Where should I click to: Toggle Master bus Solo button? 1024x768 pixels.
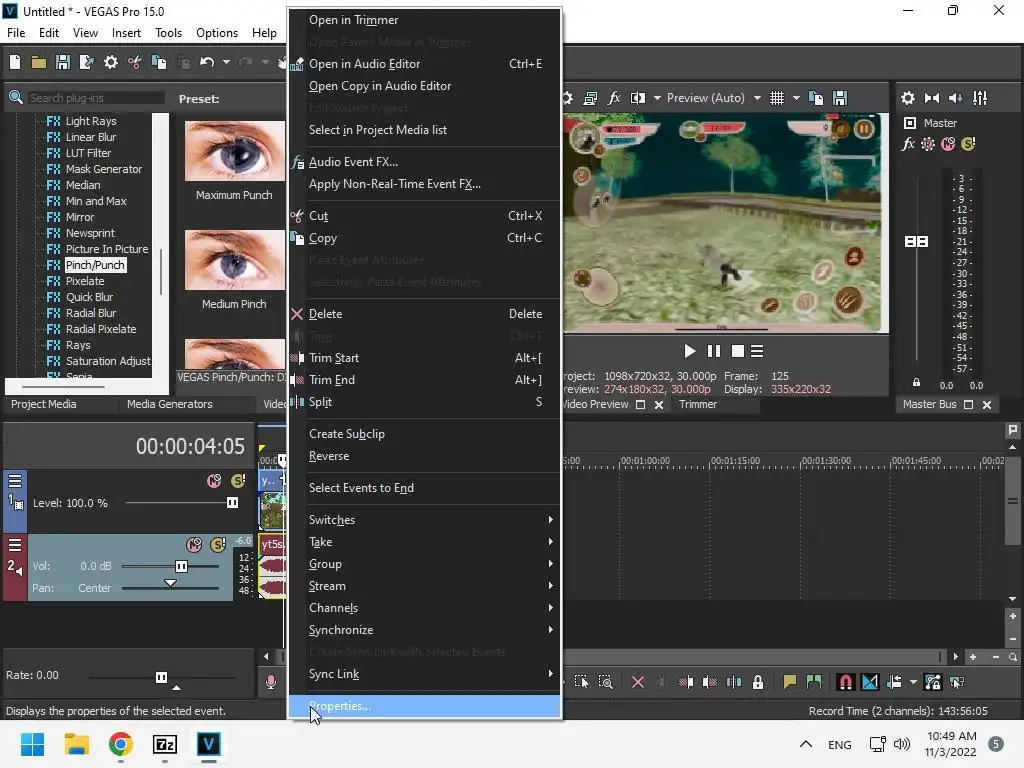coord(968,144)
